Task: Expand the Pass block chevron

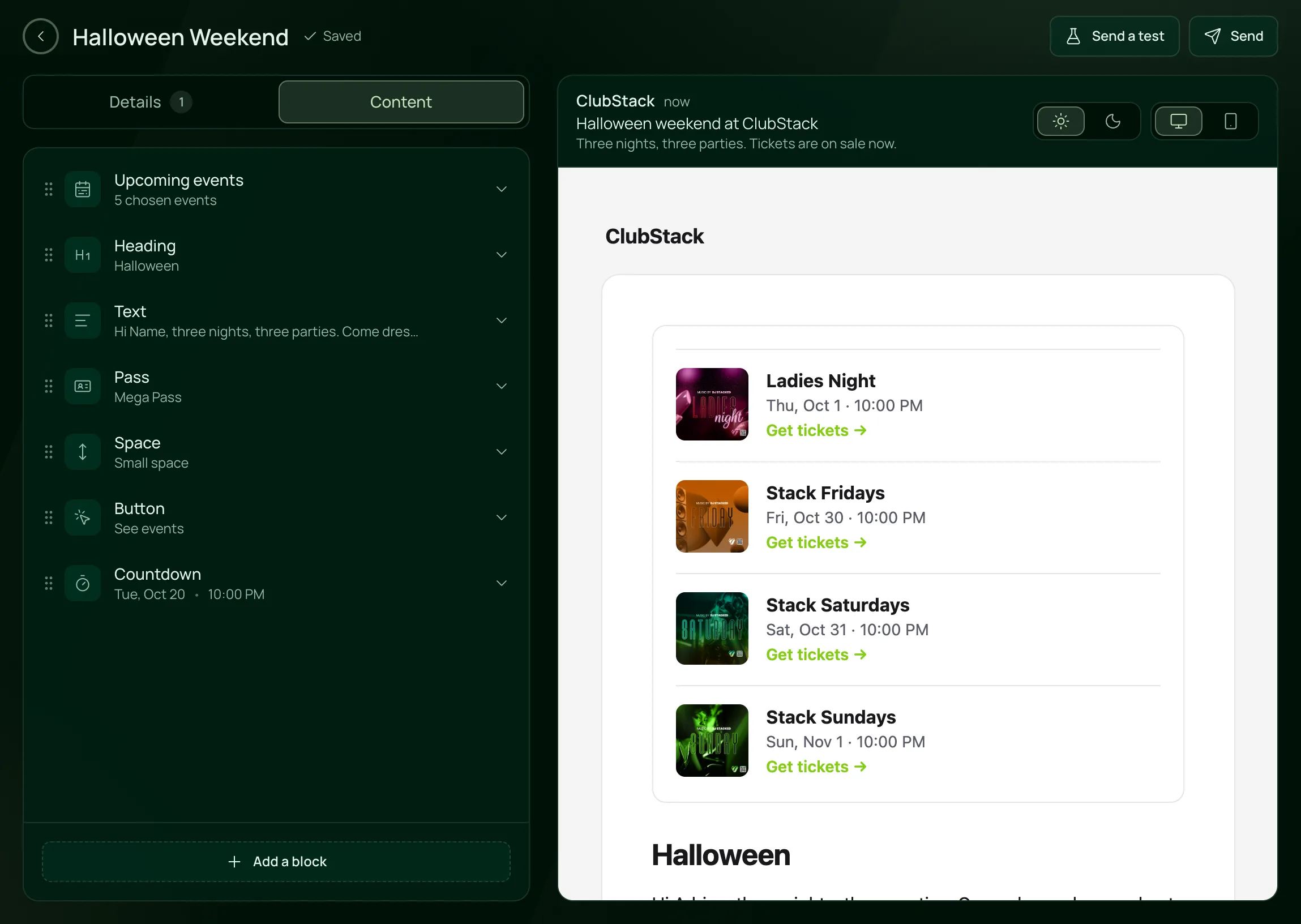Action: (x=502, y=386)
